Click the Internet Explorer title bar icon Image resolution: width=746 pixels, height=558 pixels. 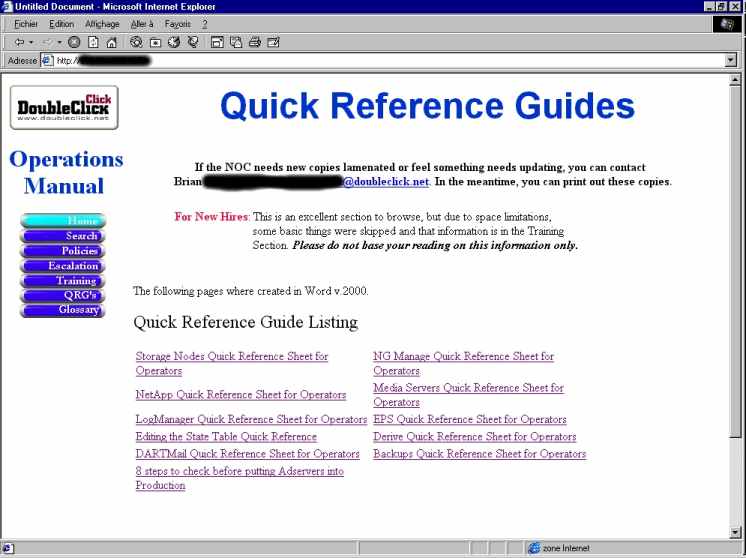tap(7, 7)
